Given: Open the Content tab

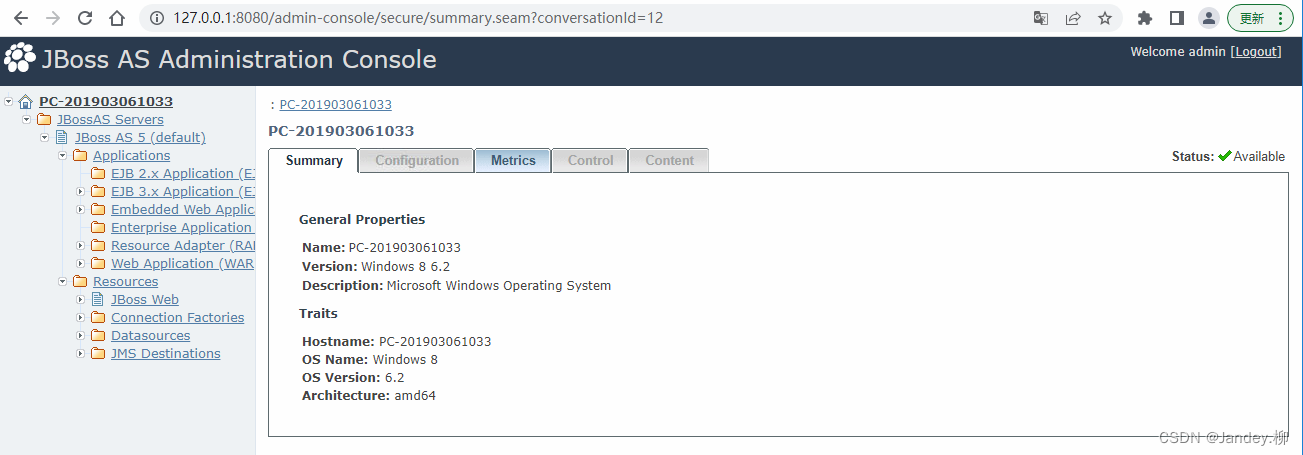Looking at the screenshot, I should coord(669,160).
